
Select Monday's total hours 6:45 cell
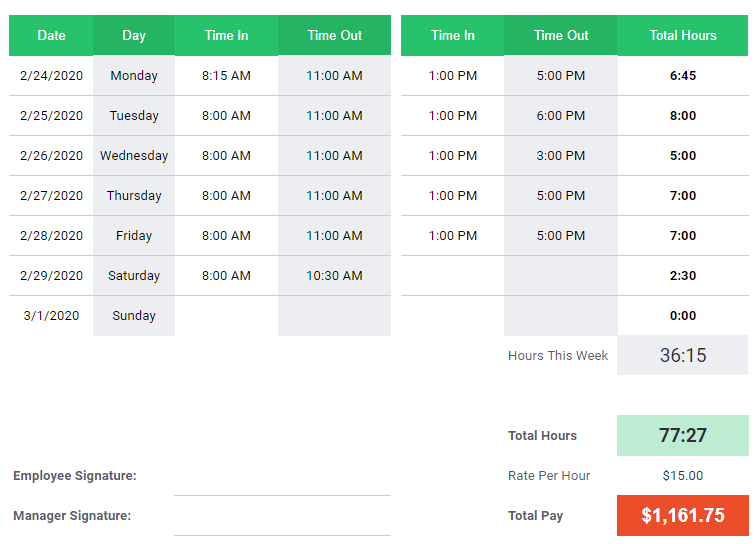[683, 76]
